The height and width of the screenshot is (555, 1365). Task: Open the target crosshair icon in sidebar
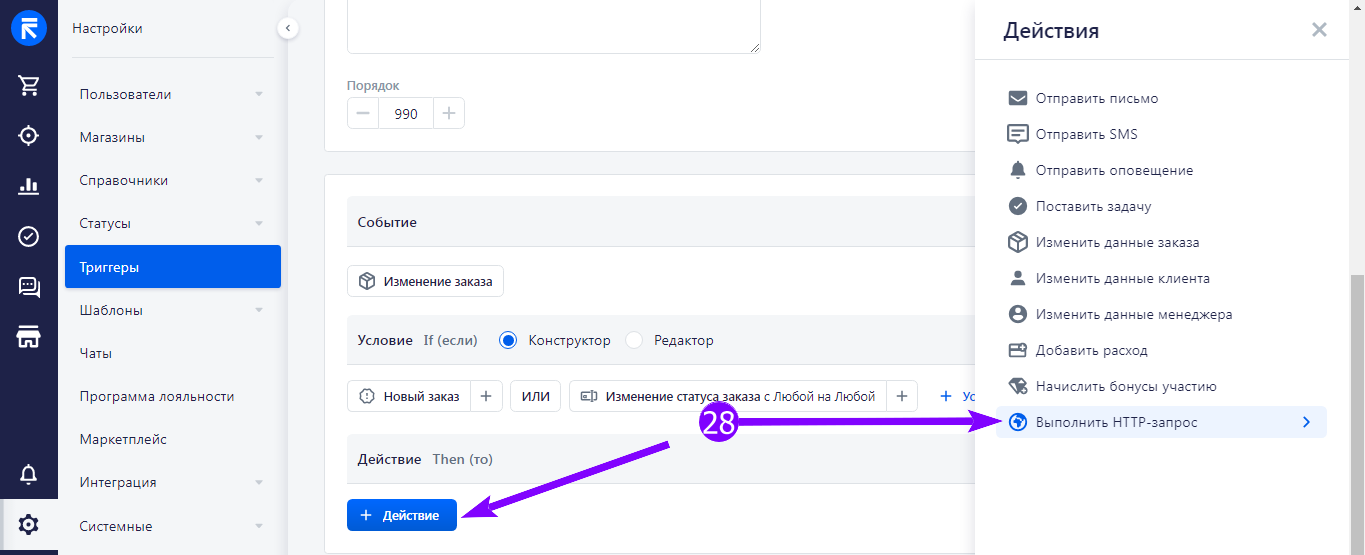28,135
